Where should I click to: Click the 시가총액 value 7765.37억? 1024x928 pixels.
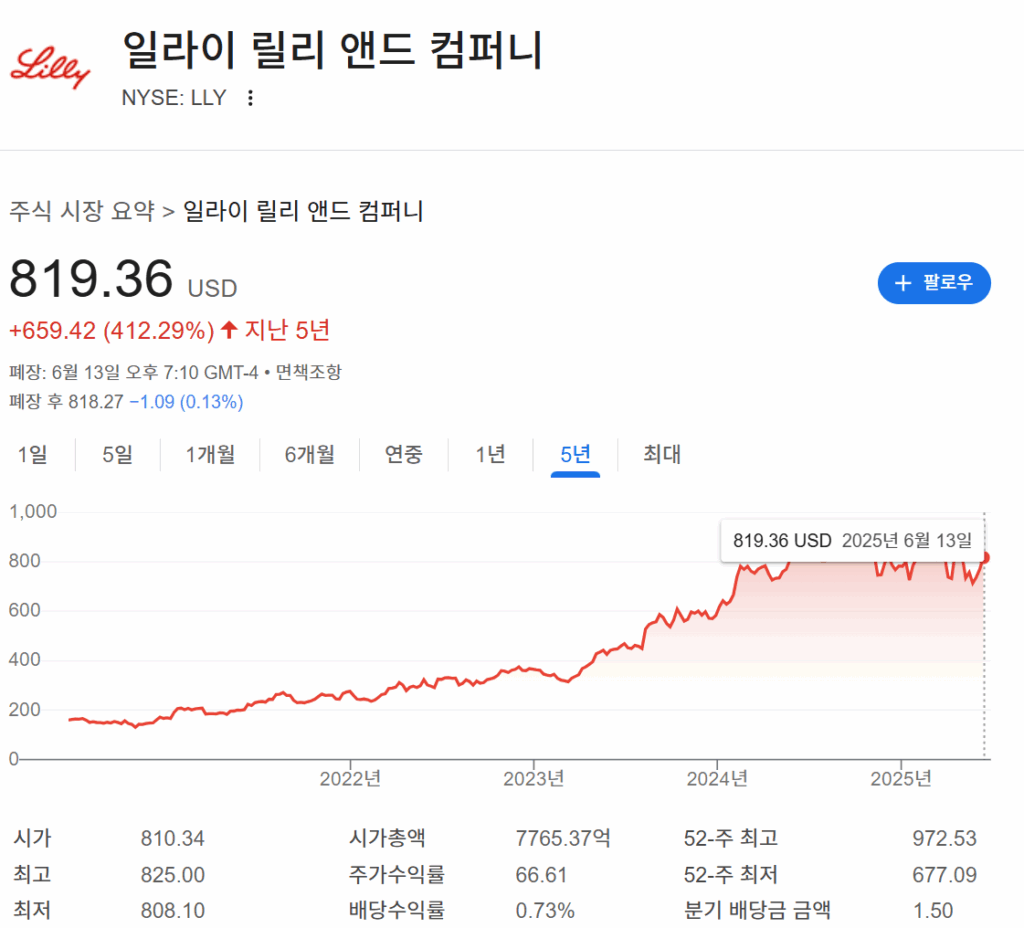tap(563, 838)
